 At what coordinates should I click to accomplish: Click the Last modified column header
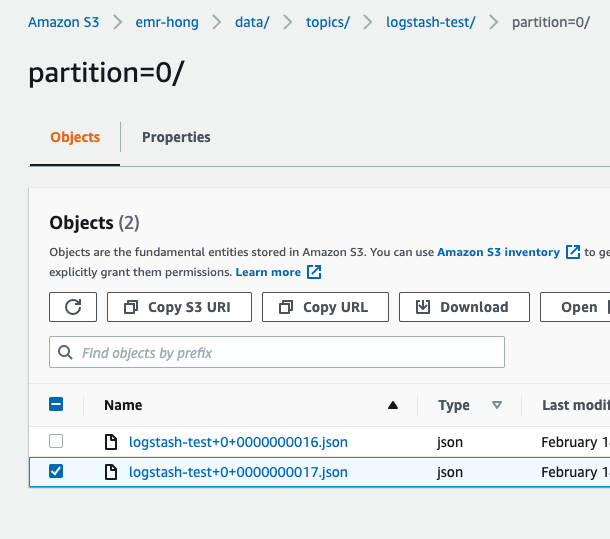pos(576,405)
